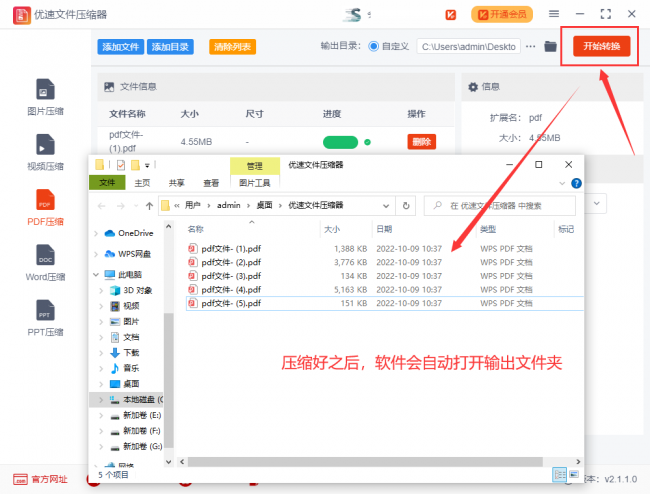The height and width of the screenshot is (494, 650).
Task: Click the 添加文件 button
Action: [121, 47]
